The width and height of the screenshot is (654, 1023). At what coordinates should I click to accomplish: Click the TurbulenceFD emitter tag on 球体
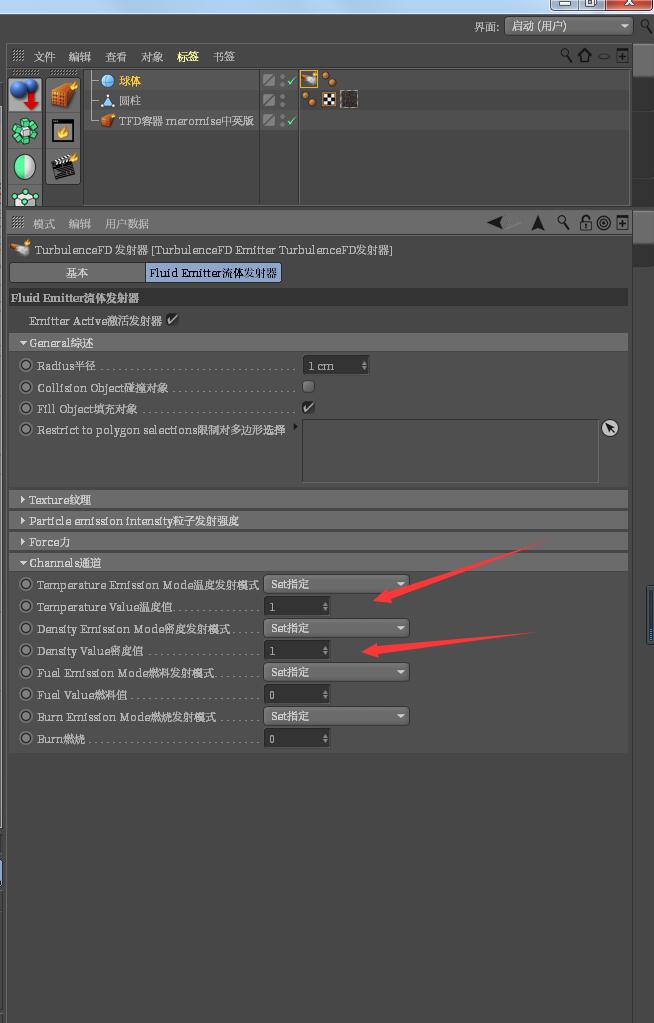(x=309, y=79)
